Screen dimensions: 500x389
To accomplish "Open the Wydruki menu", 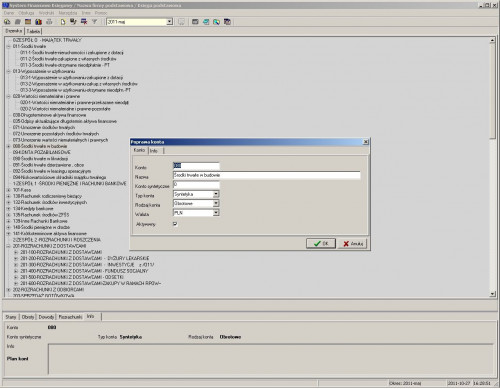I will (x=46, y=13).
